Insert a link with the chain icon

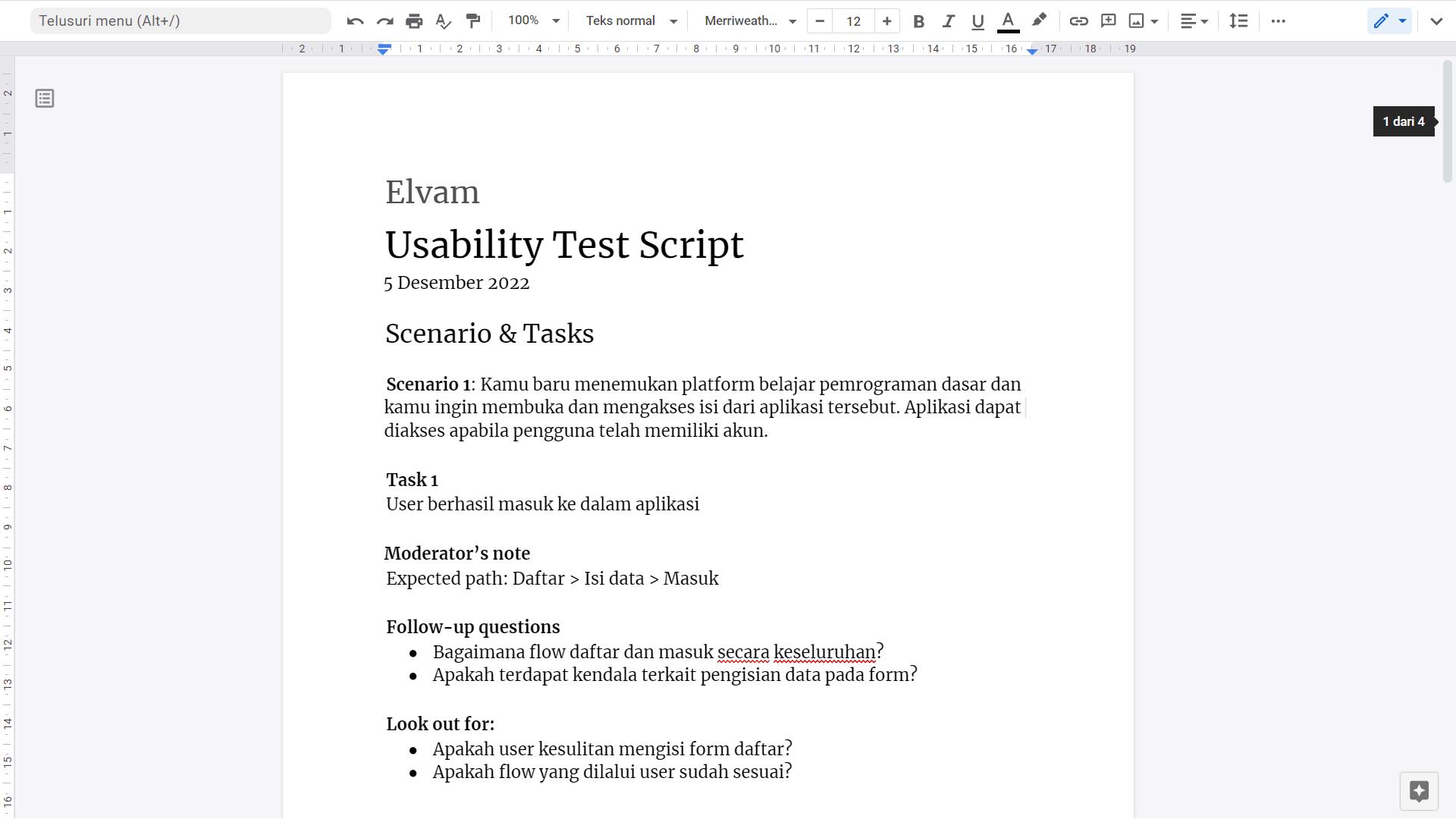pyautogui.click(x=1078, y=21)
